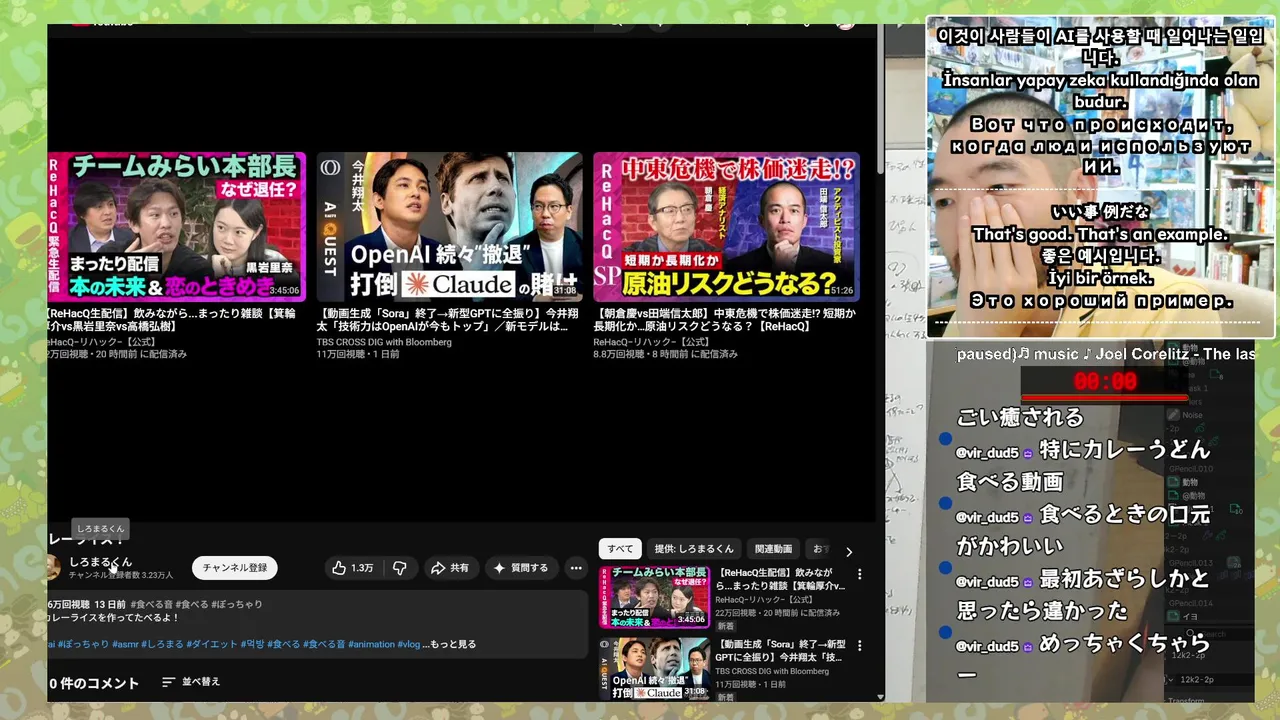This screenshot has height=720, width=1280.
Task: Open options menu for sidebar Sora終了 video
Action: [859, 646]
